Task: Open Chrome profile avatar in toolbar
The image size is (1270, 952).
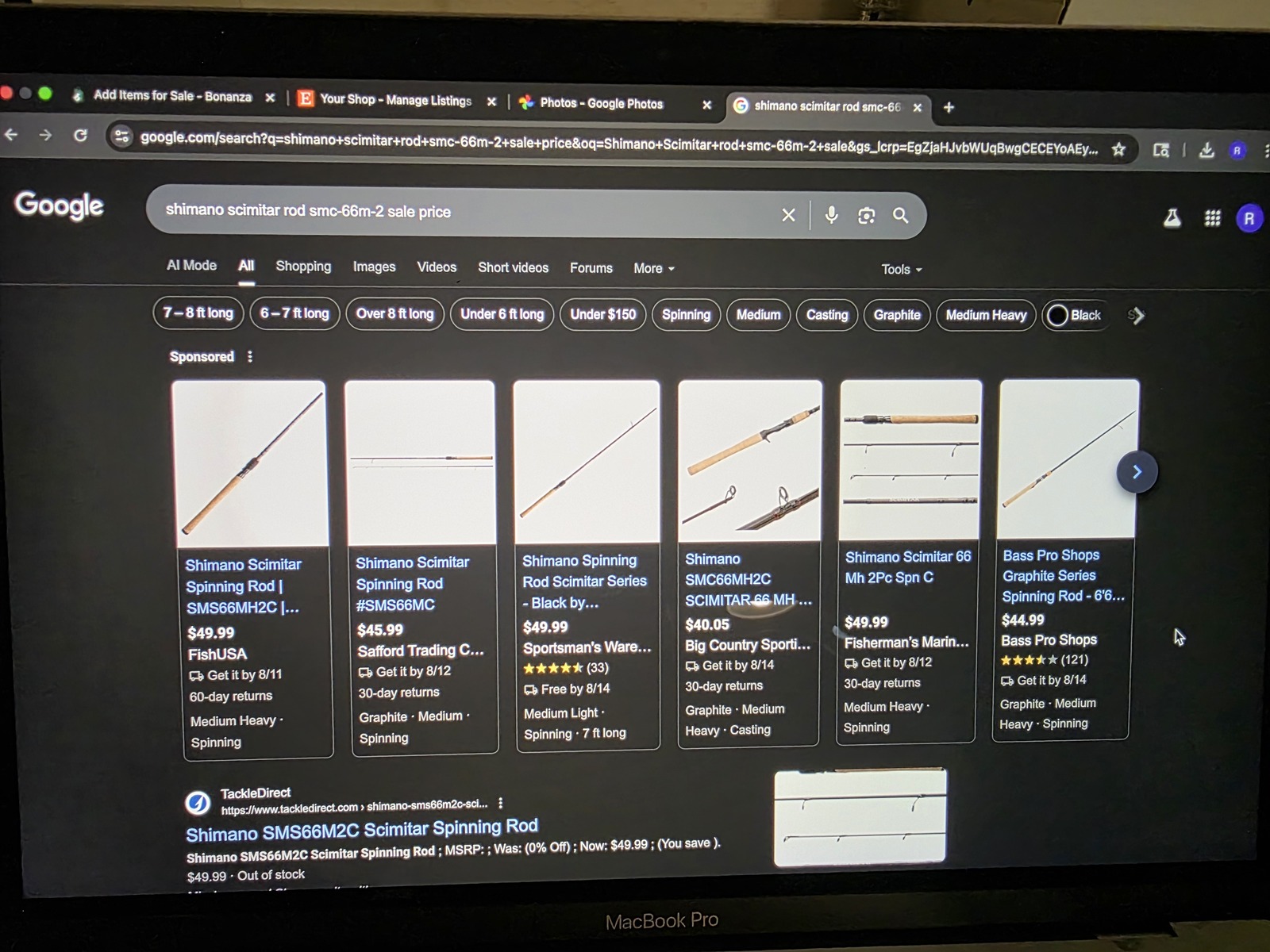Action: (1237, 150)
